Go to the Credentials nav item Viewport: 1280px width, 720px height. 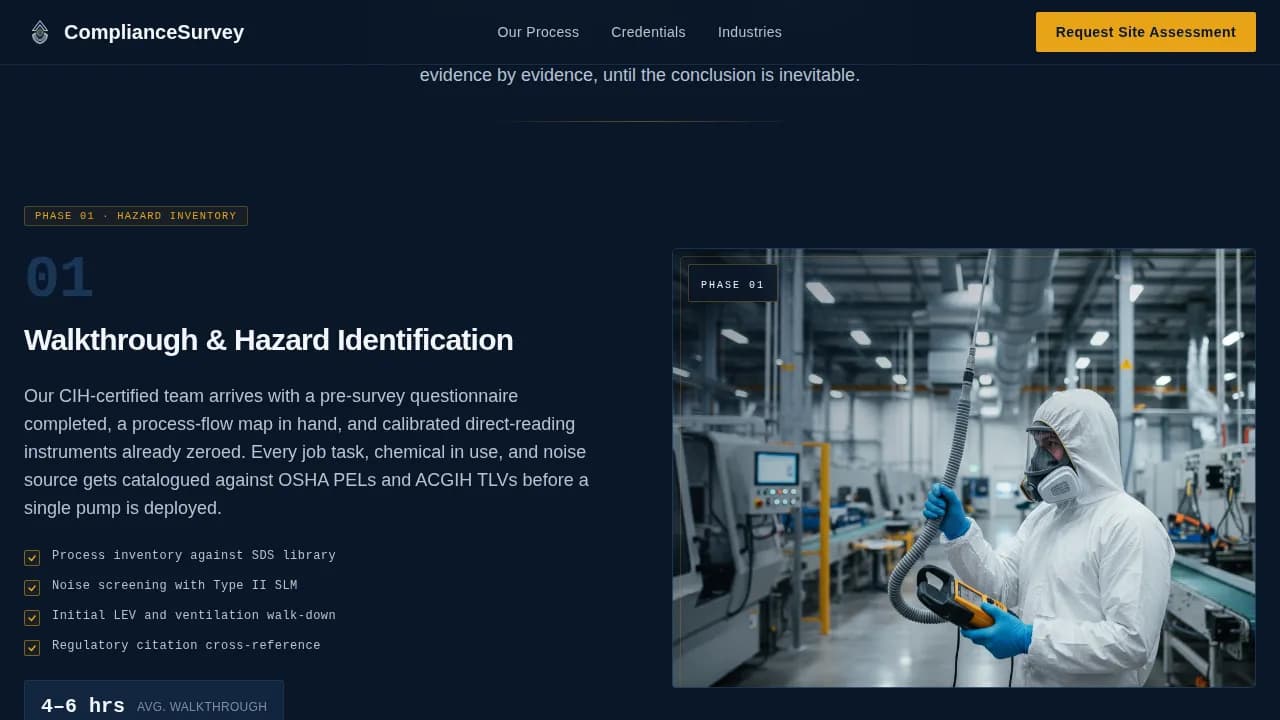click(x=648, y=32)
